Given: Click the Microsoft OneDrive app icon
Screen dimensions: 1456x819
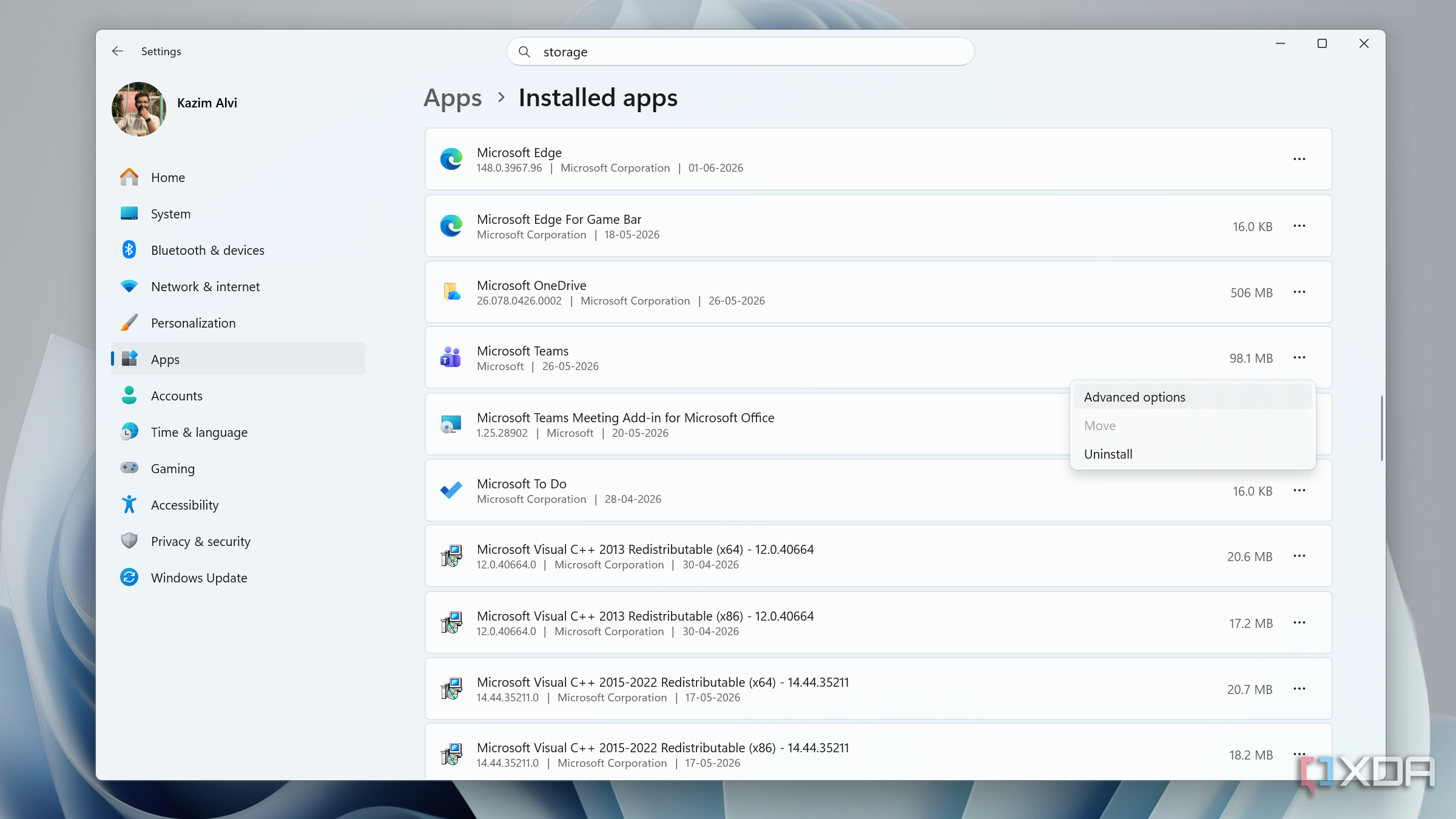Looking at the screenshot, I should point(451,292).
